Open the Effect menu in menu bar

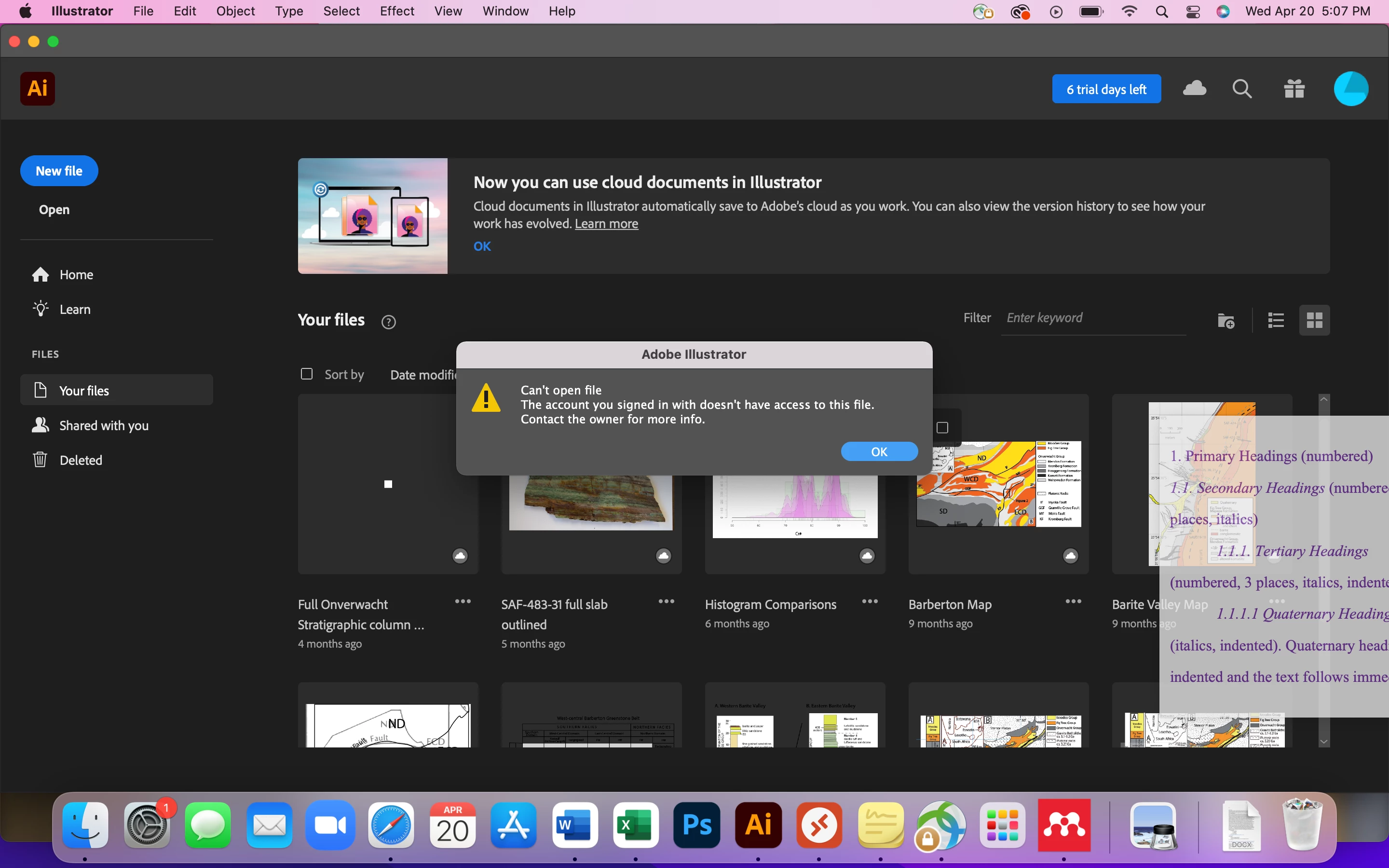[396, 11]
